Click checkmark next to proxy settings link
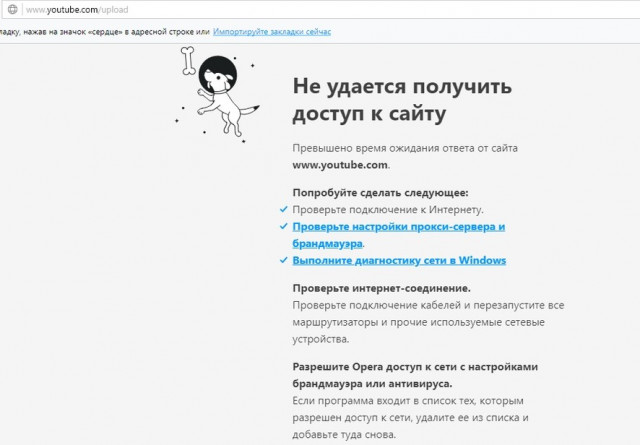Screen dimensions: 640x445 click(x=283, y=226)
